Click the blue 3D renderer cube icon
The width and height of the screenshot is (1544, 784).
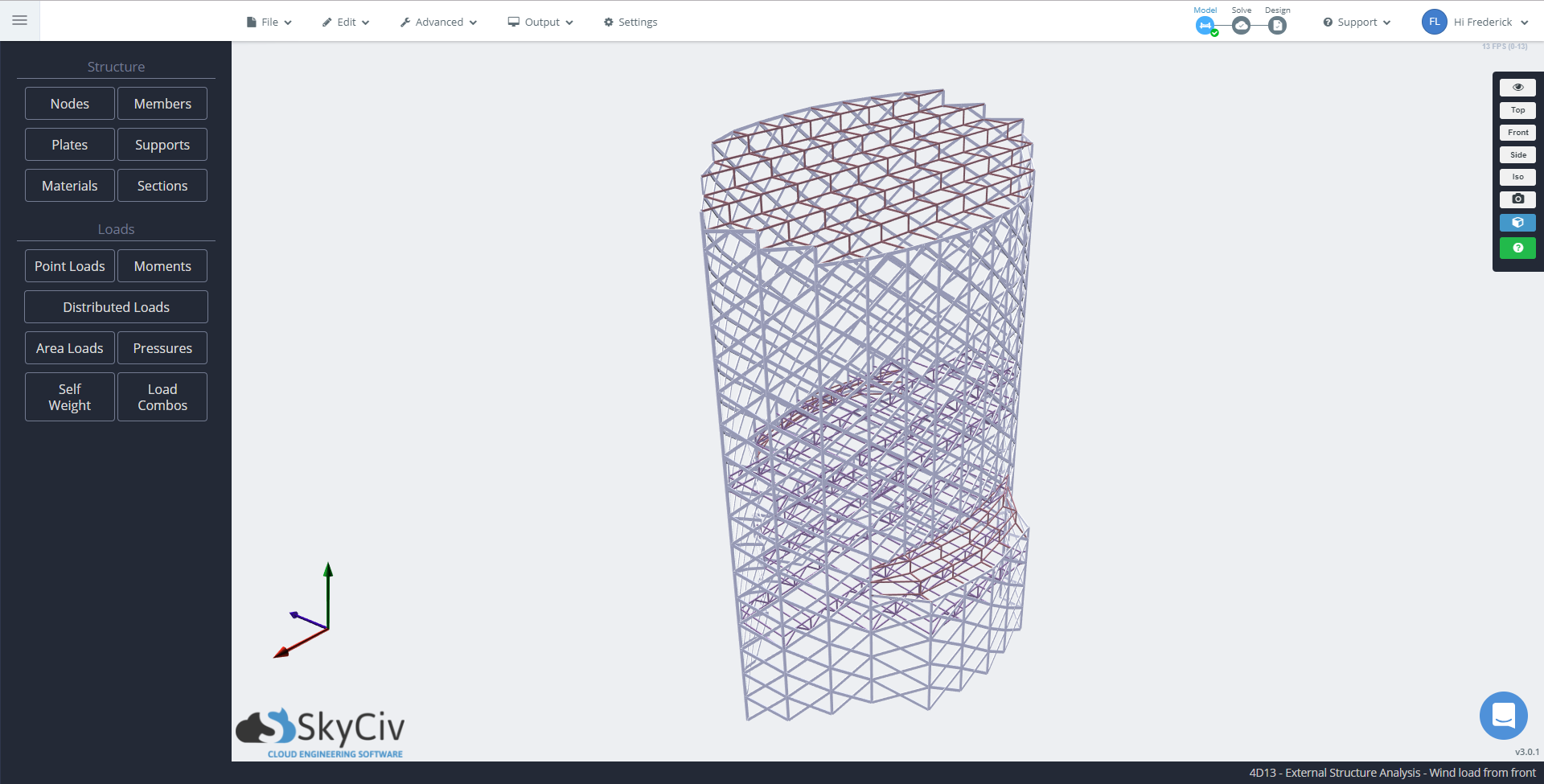1517,222
